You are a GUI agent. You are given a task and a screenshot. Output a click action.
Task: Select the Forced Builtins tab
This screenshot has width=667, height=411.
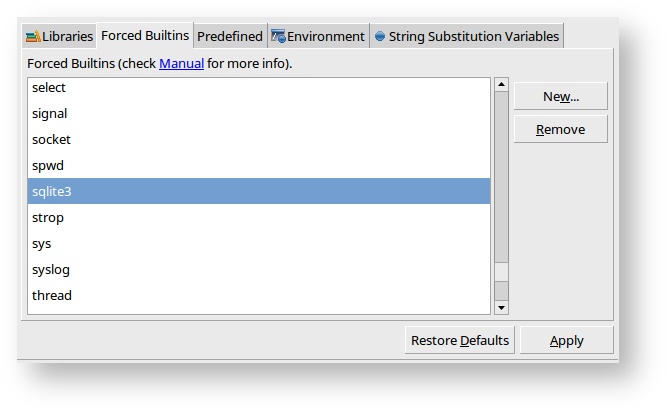point(145,36)
